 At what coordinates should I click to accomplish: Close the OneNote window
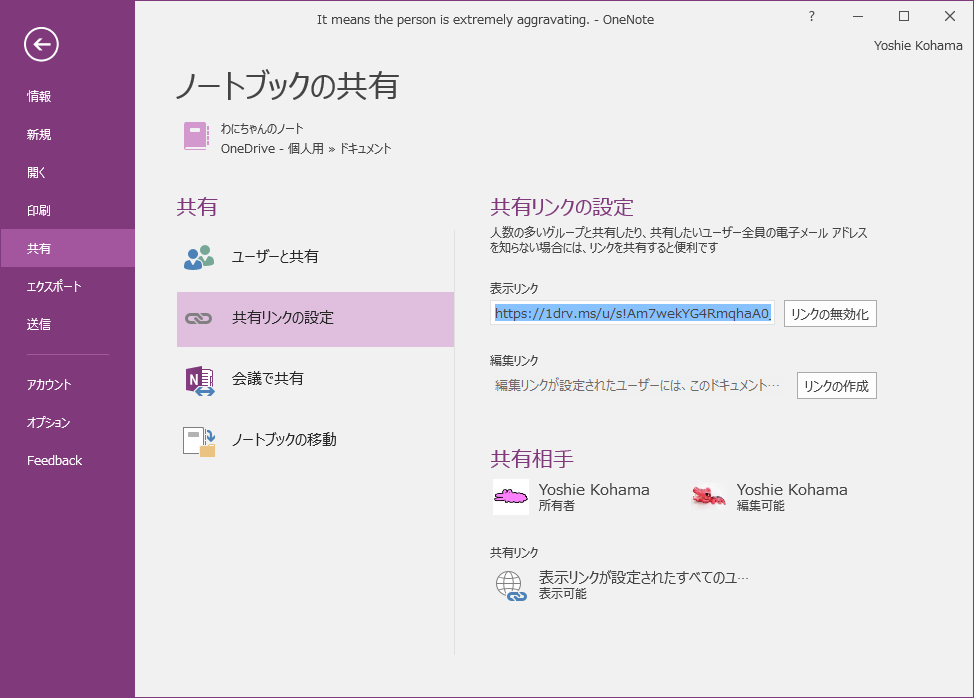pyautogui.click(x=950, y=17)
